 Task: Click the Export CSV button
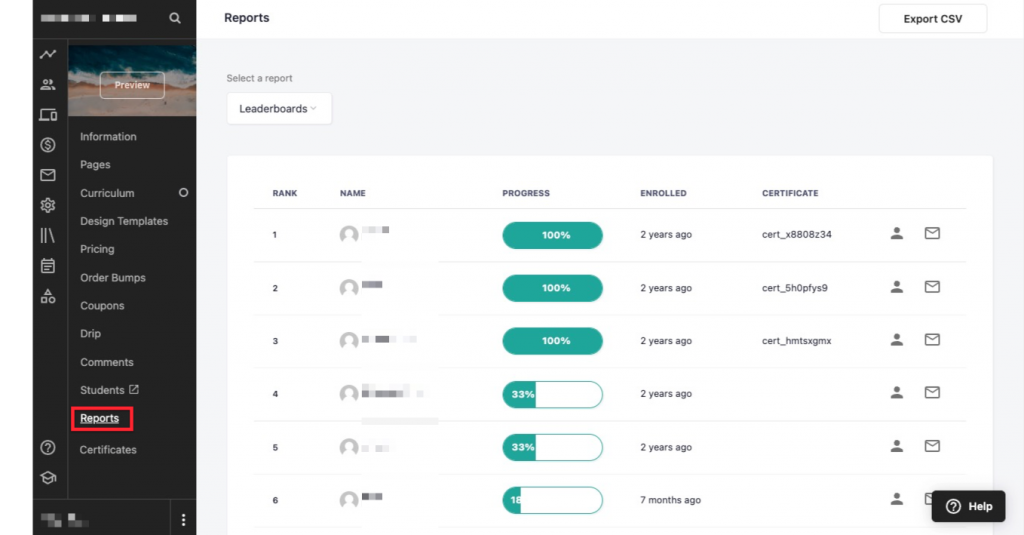932,19
